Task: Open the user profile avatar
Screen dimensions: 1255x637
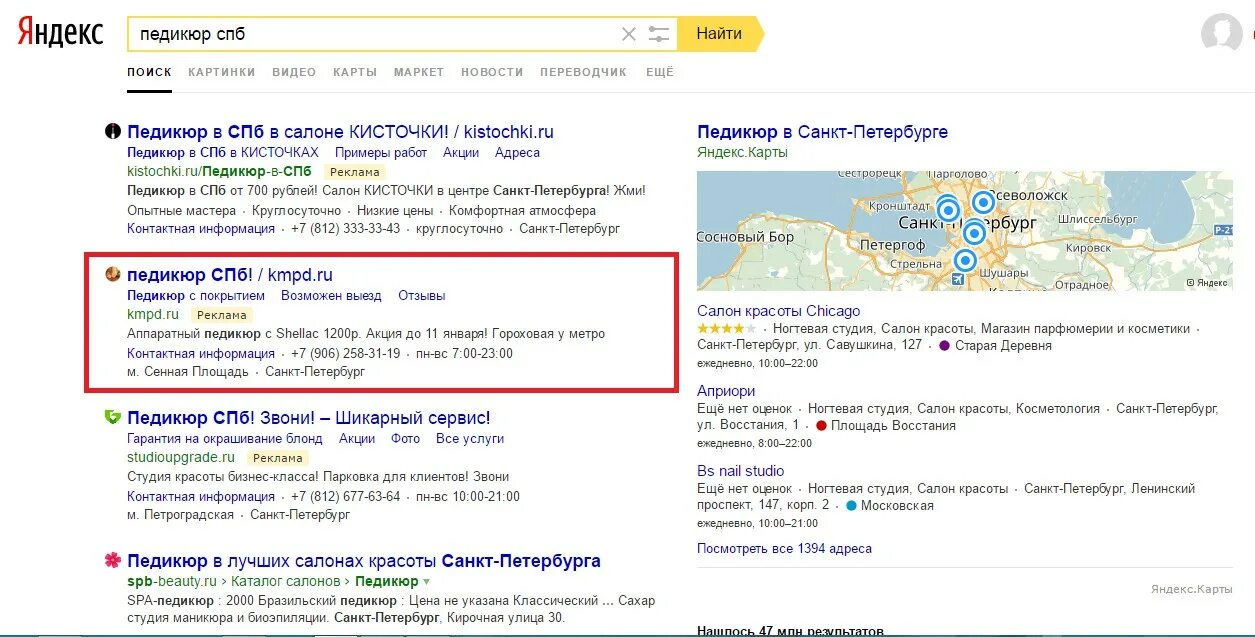Action: (x=1221, y=33)
